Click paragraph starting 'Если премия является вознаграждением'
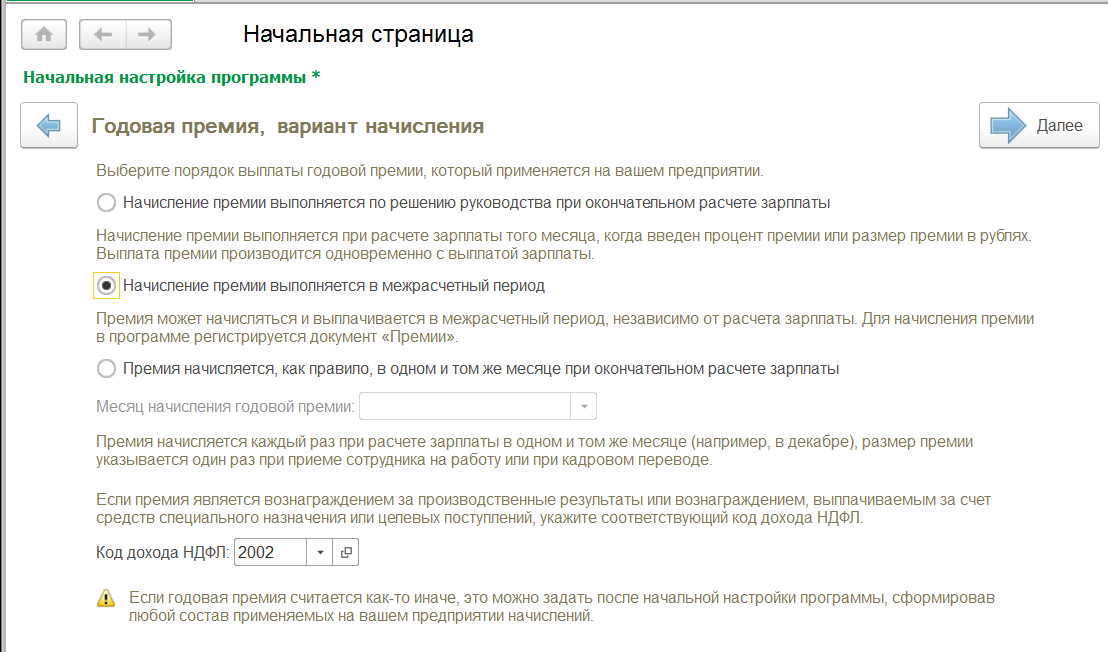Screen dimensions: 1108x652 click(x=543, y=509)
